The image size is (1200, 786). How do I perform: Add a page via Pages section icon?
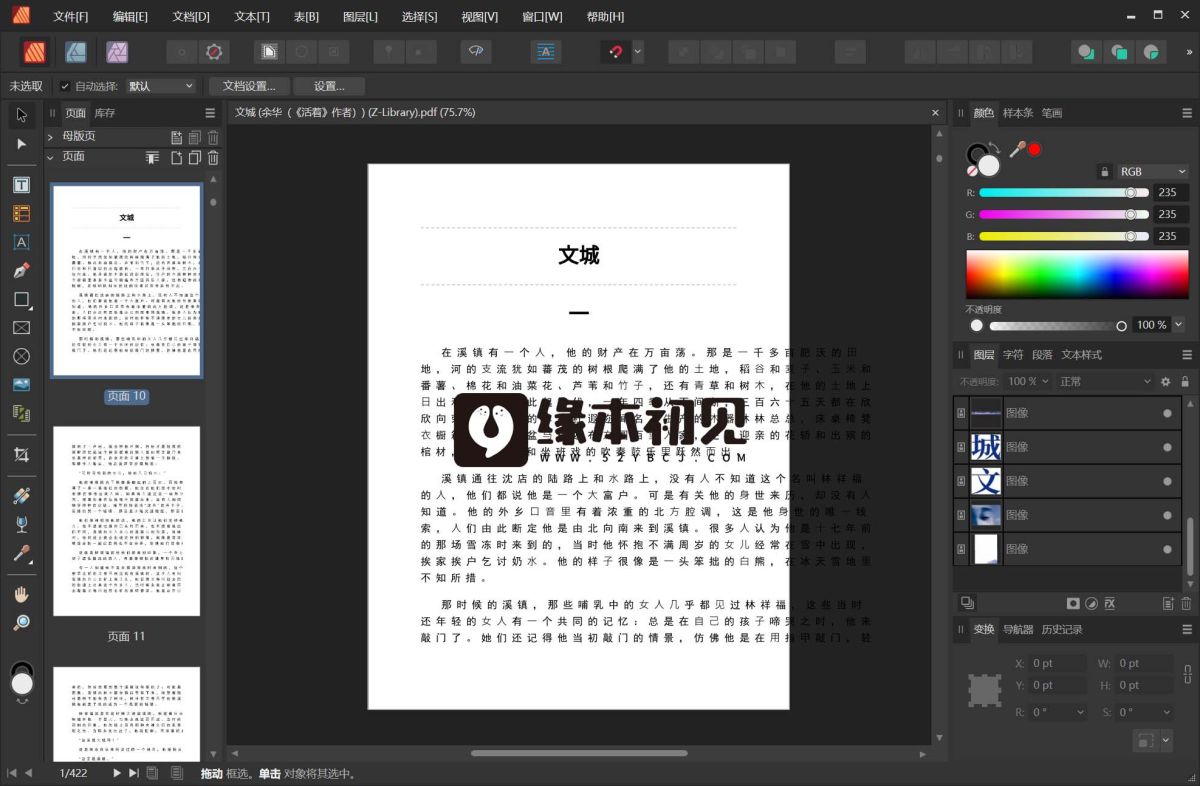(177, 157)
